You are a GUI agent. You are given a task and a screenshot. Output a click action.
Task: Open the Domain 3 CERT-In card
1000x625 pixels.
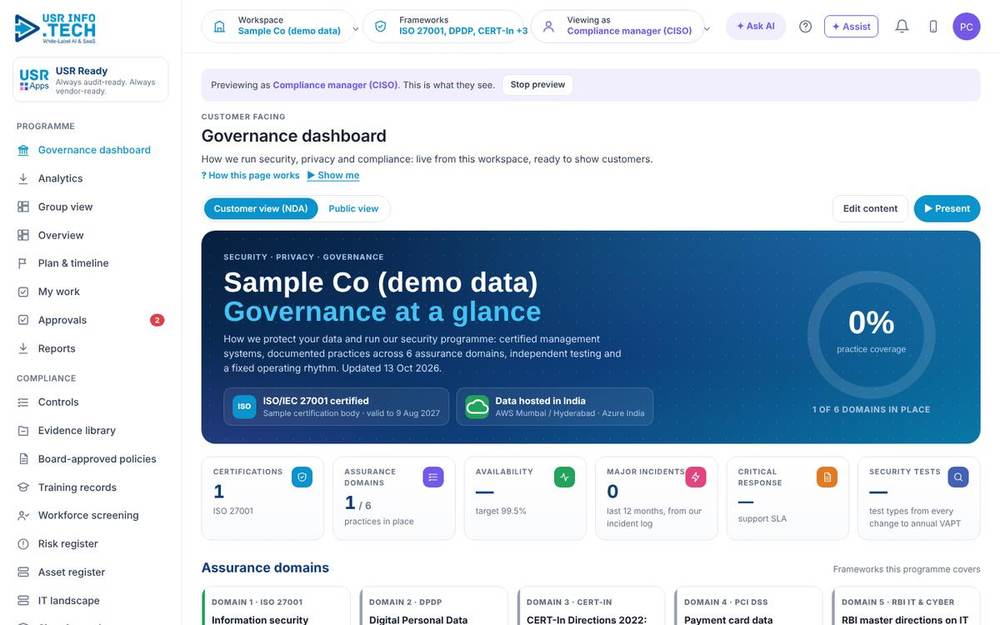591,607
